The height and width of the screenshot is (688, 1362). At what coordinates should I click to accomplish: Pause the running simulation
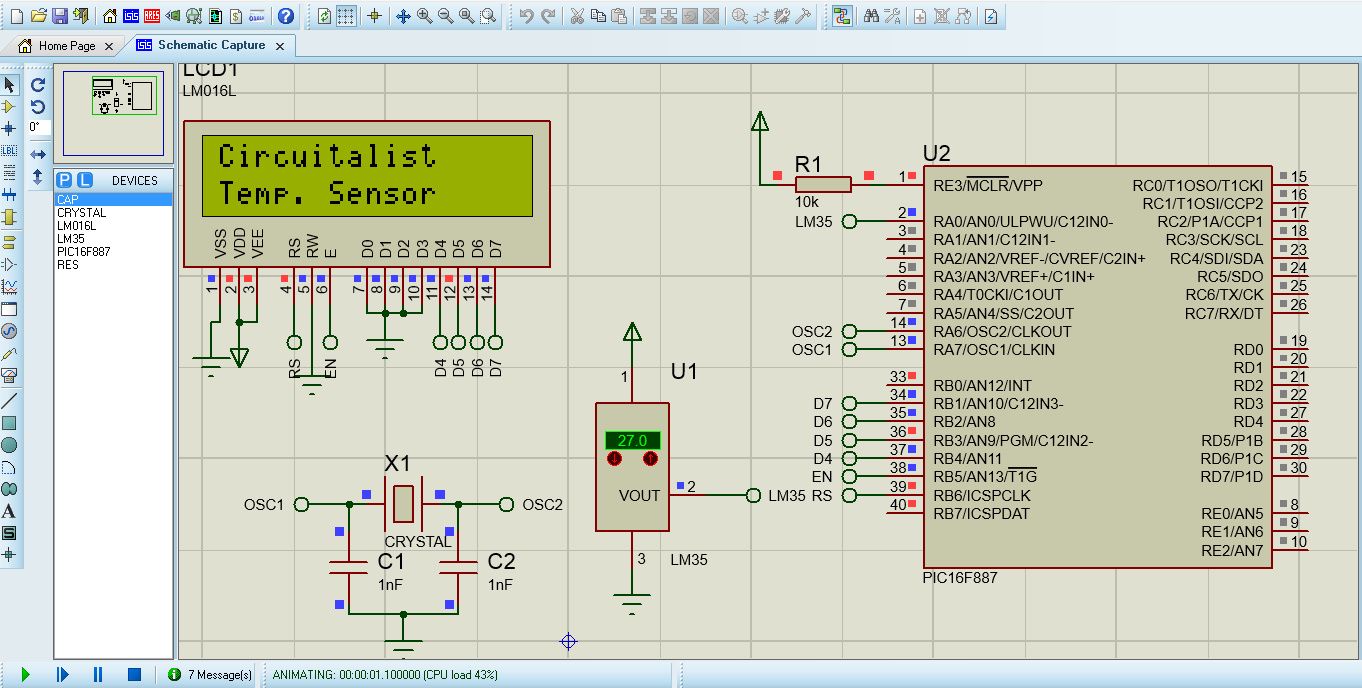[96, 675]
